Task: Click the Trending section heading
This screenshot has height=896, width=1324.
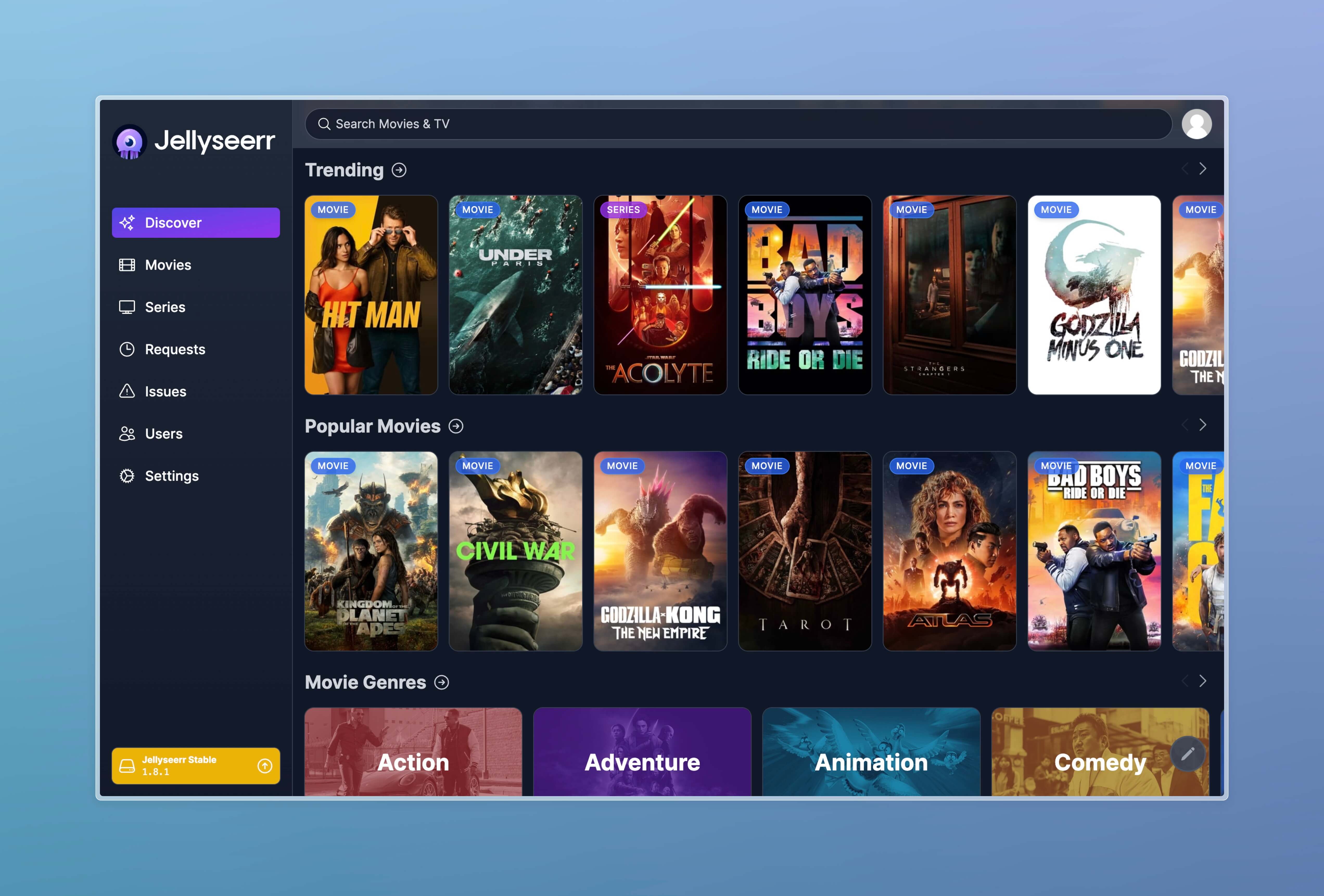Action: (x=344, y=170)
